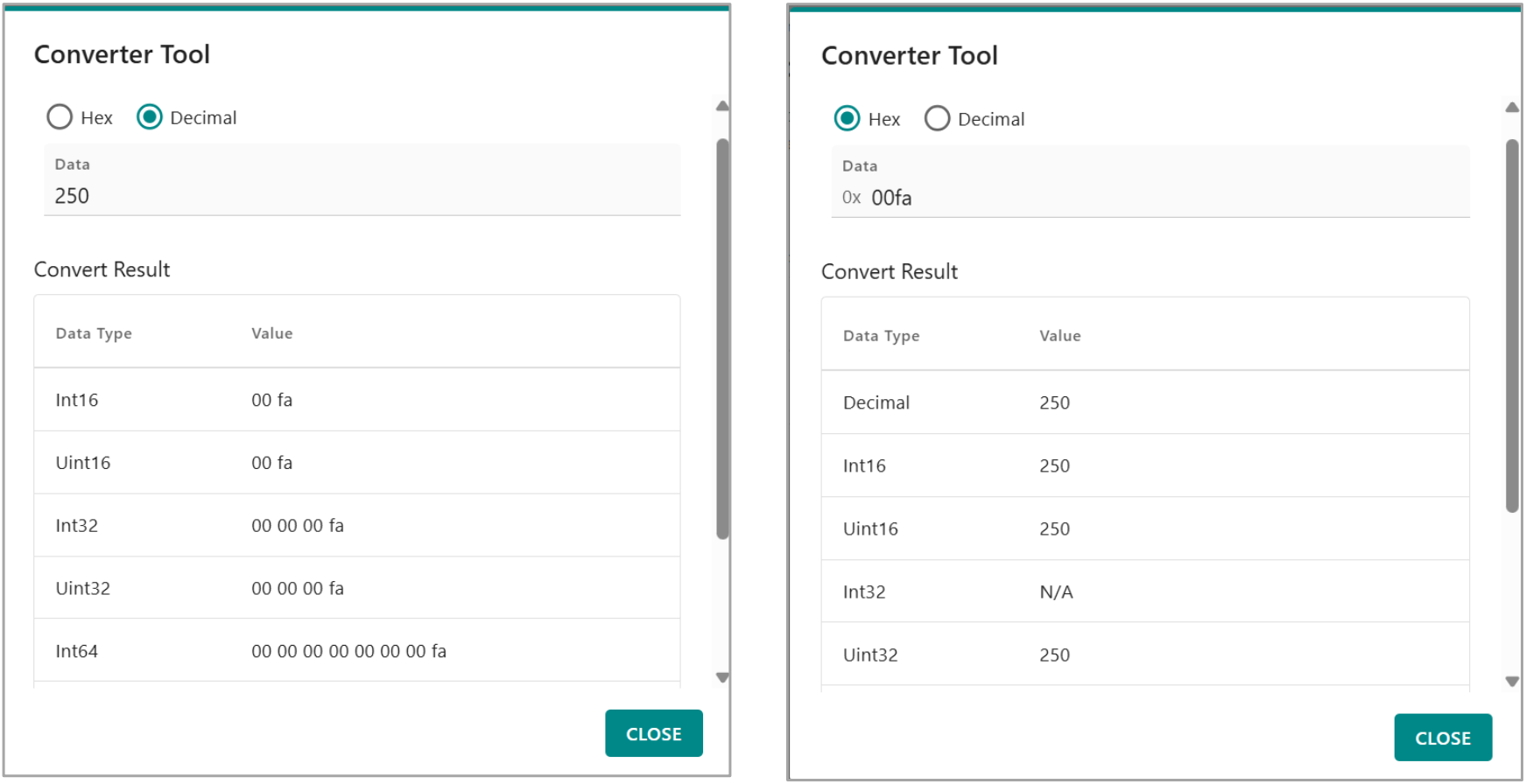
Task: Select the Hex radio button in the decimal-input converter
Action: [60, 117]
